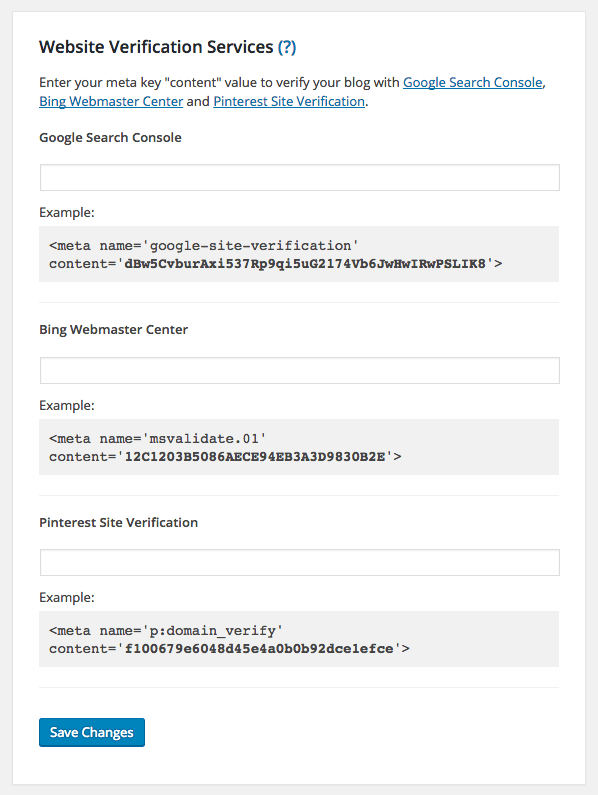Click the content value 'dBw5CvburAxi537Rp9qi5uG2174Vb6JwHwIRwPSLIK8'
The height and width of the screenshot is (795, 598).
[305, 264]
